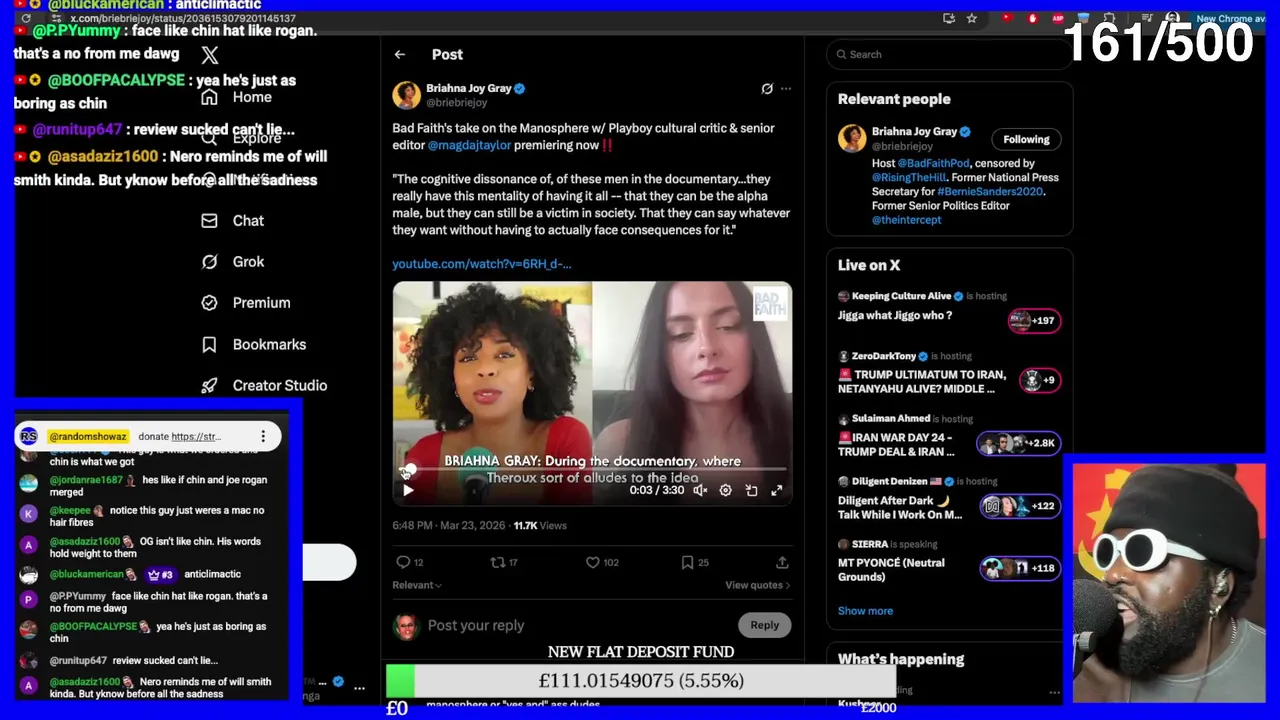Open video settings gear
Viewport: 1280px width, 720px height.
tap(725, 490)
